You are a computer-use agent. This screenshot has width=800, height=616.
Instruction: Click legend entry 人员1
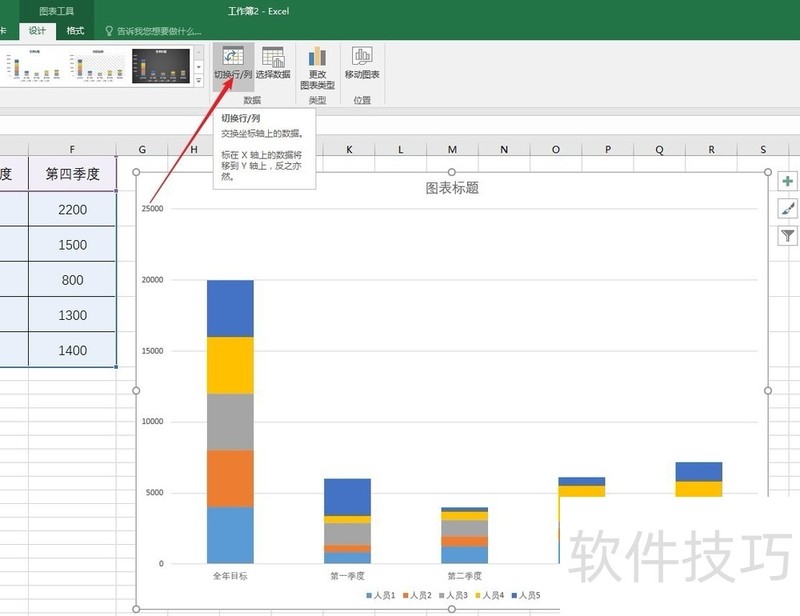(381, 595)
